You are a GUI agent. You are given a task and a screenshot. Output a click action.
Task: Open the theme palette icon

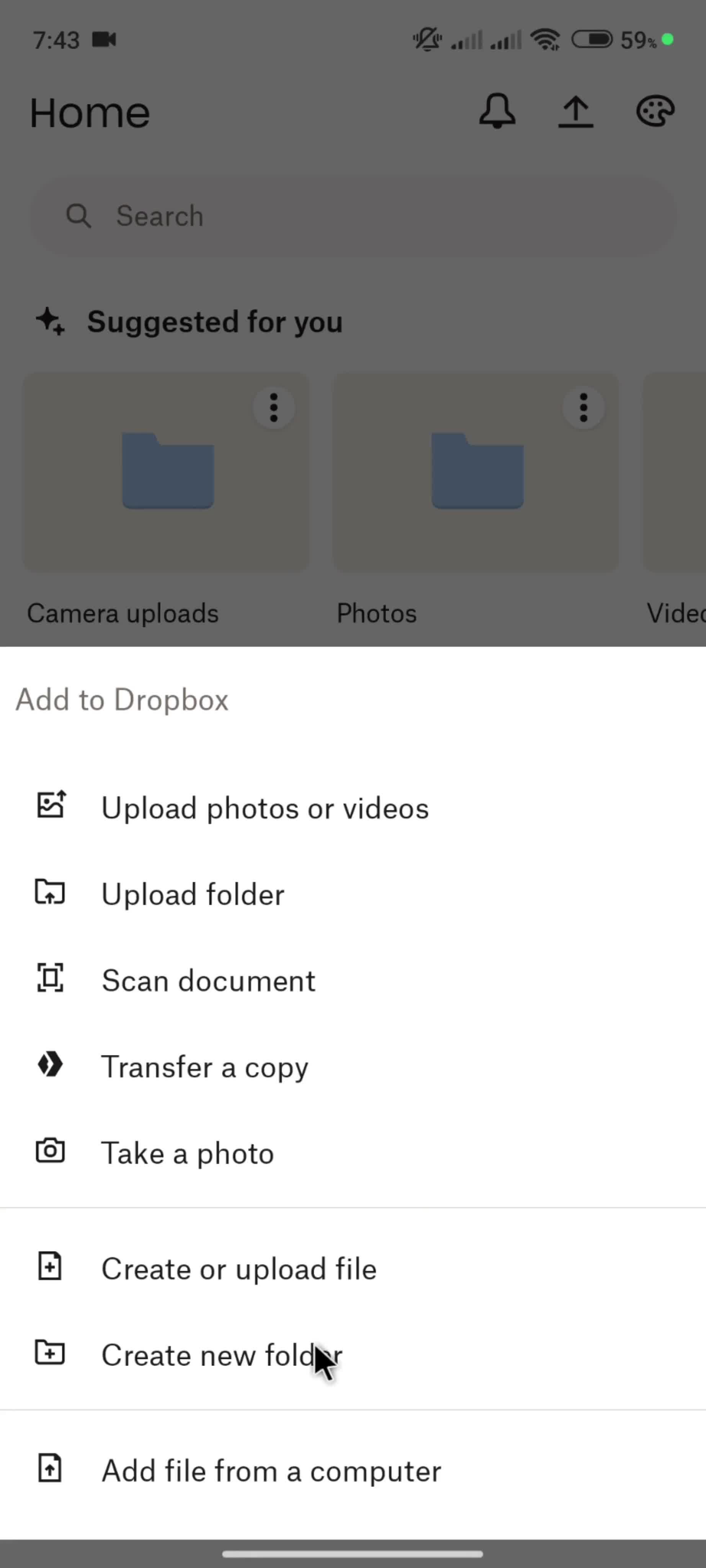[x=655, y=111]
